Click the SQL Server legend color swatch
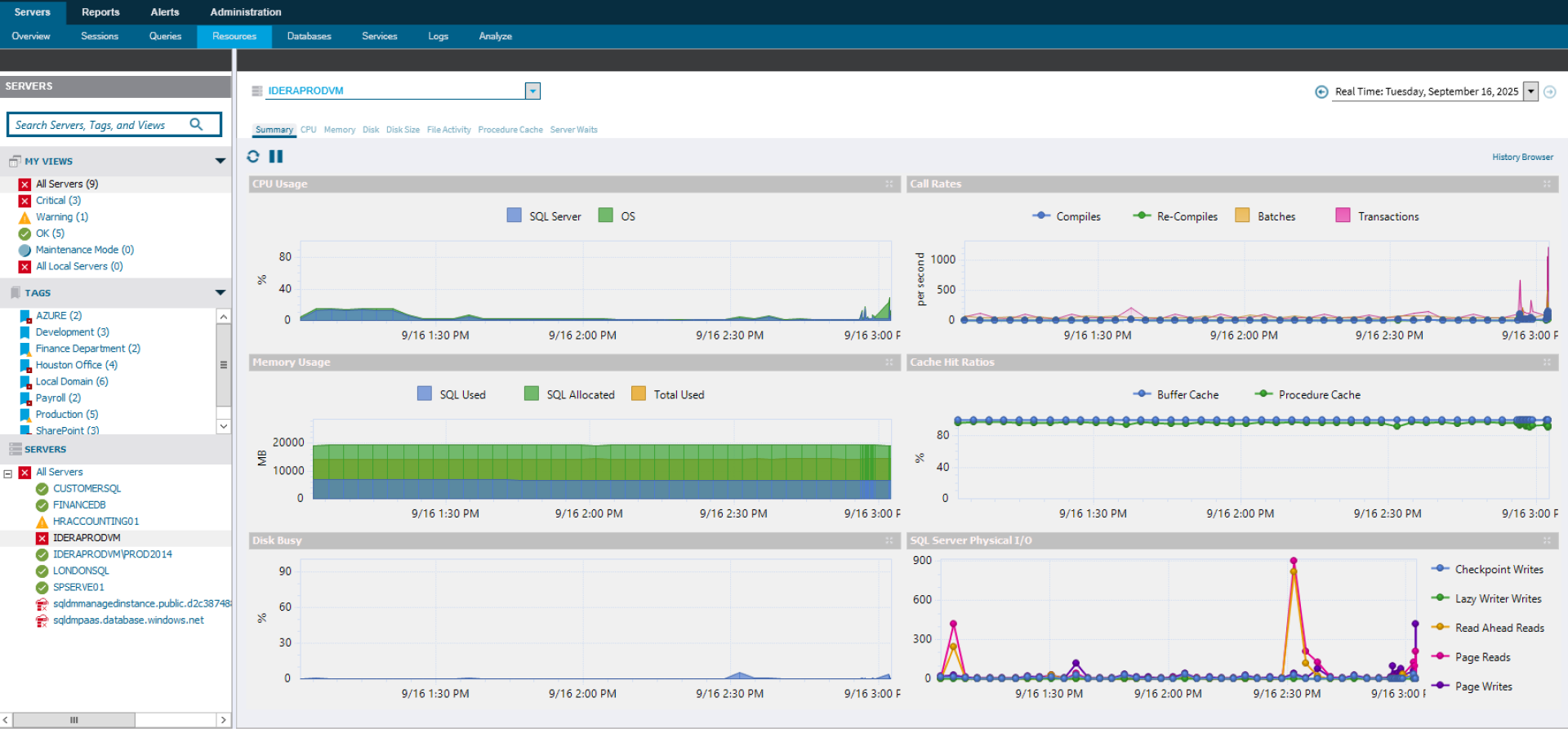Screen dimensions: 1568x729 pyautogui.click(x=514, y=215)
